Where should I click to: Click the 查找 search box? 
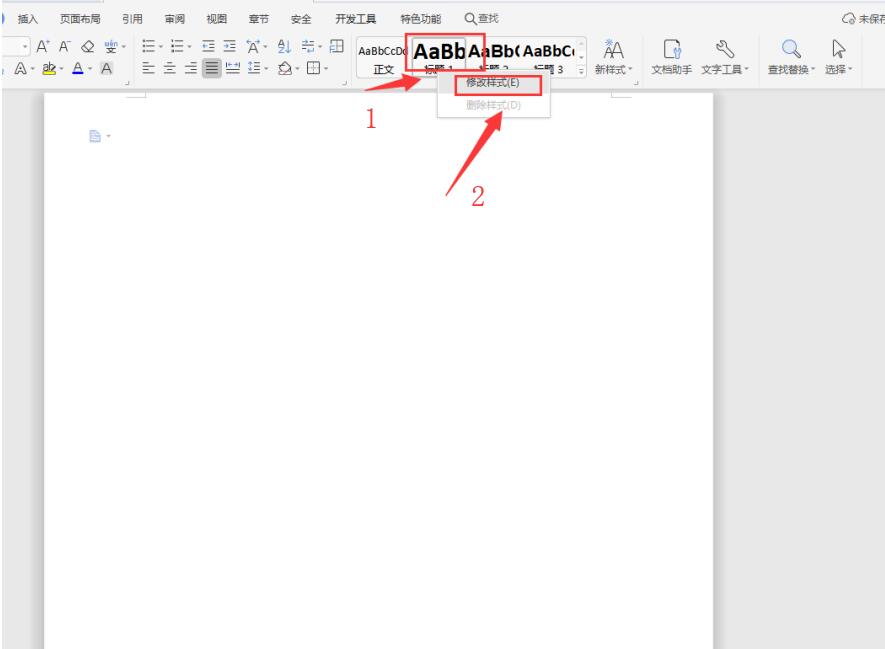(483, 19)
